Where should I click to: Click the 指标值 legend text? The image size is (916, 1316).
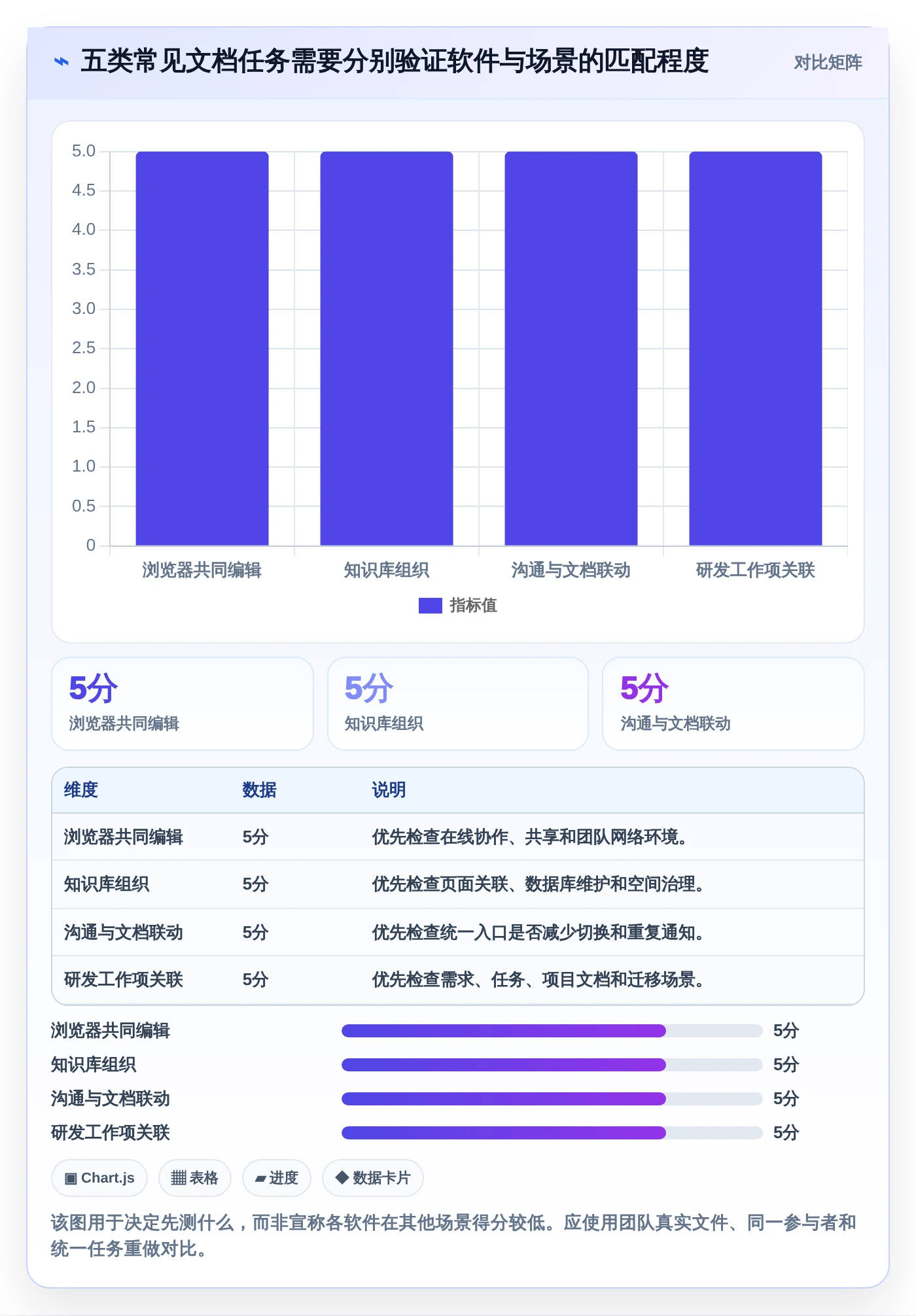point(473,606)
